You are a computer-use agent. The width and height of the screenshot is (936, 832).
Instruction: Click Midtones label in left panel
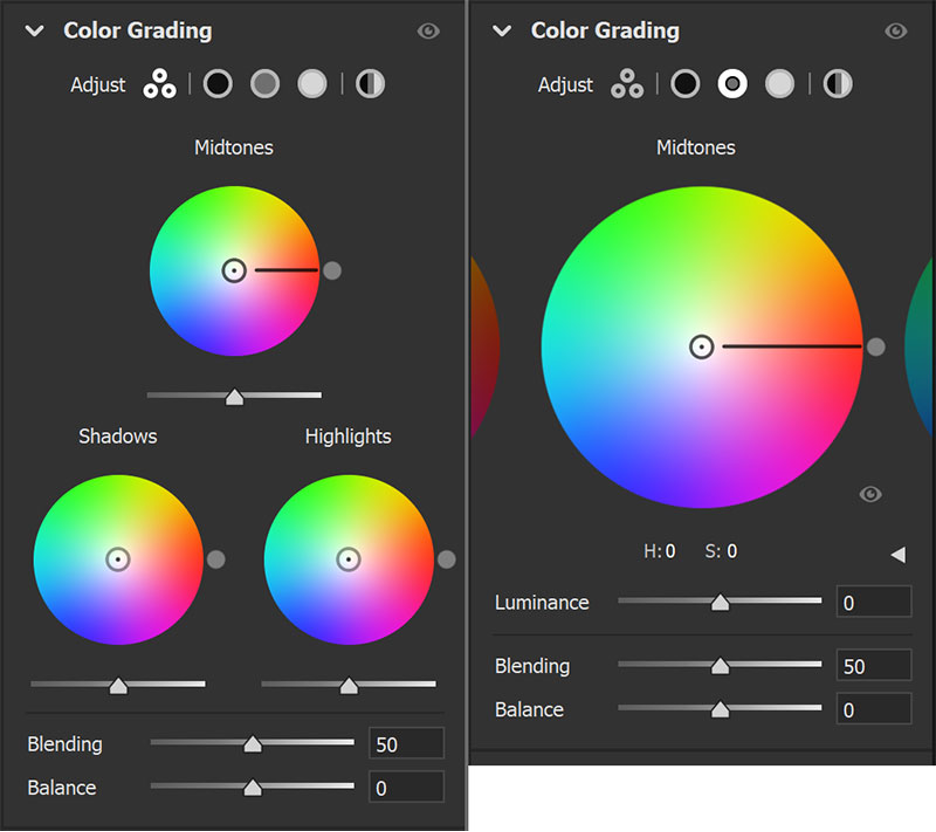[234, 147]
